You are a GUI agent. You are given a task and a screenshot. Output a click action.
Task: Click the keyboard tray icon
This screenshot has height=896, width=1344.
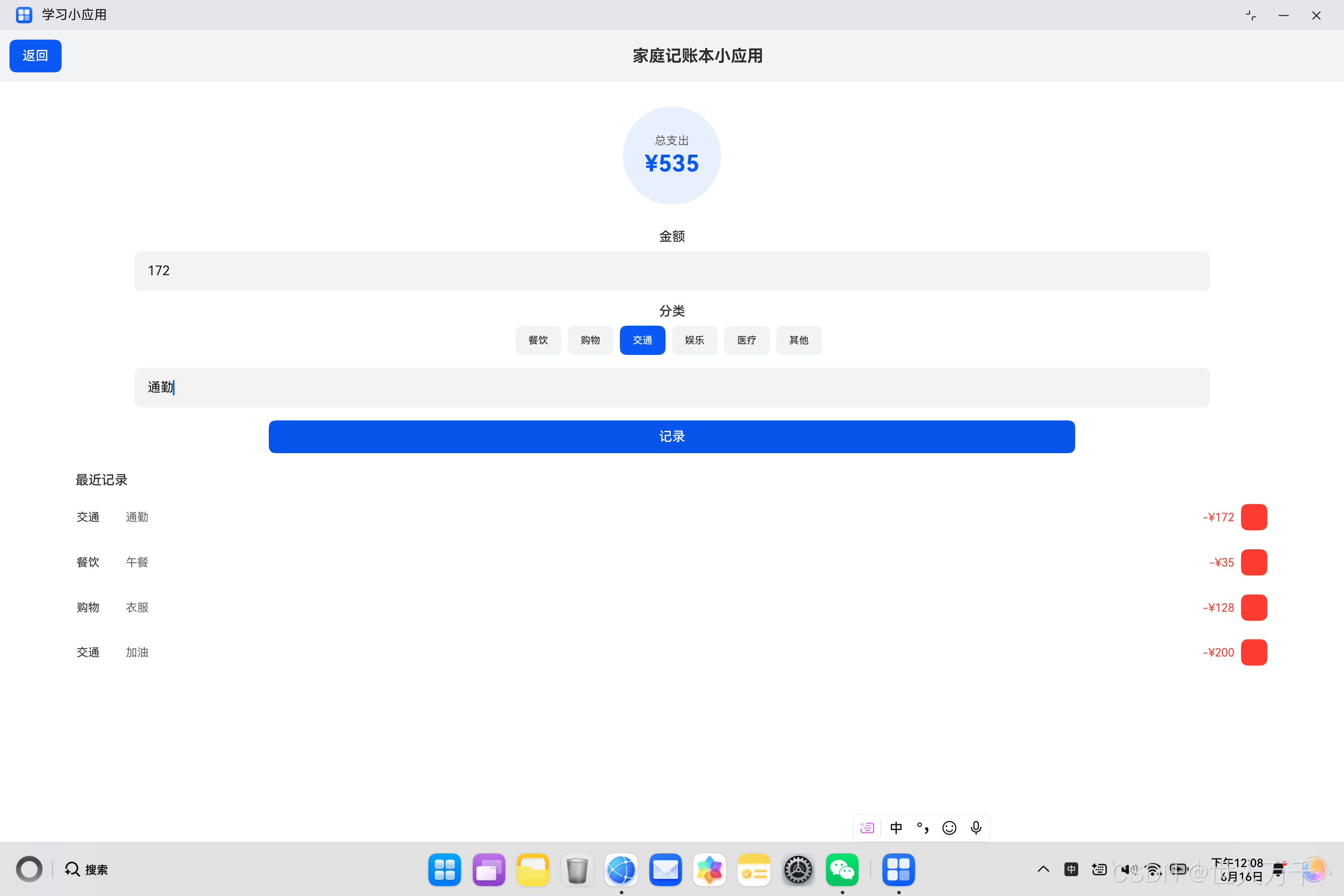point(1099,870)
